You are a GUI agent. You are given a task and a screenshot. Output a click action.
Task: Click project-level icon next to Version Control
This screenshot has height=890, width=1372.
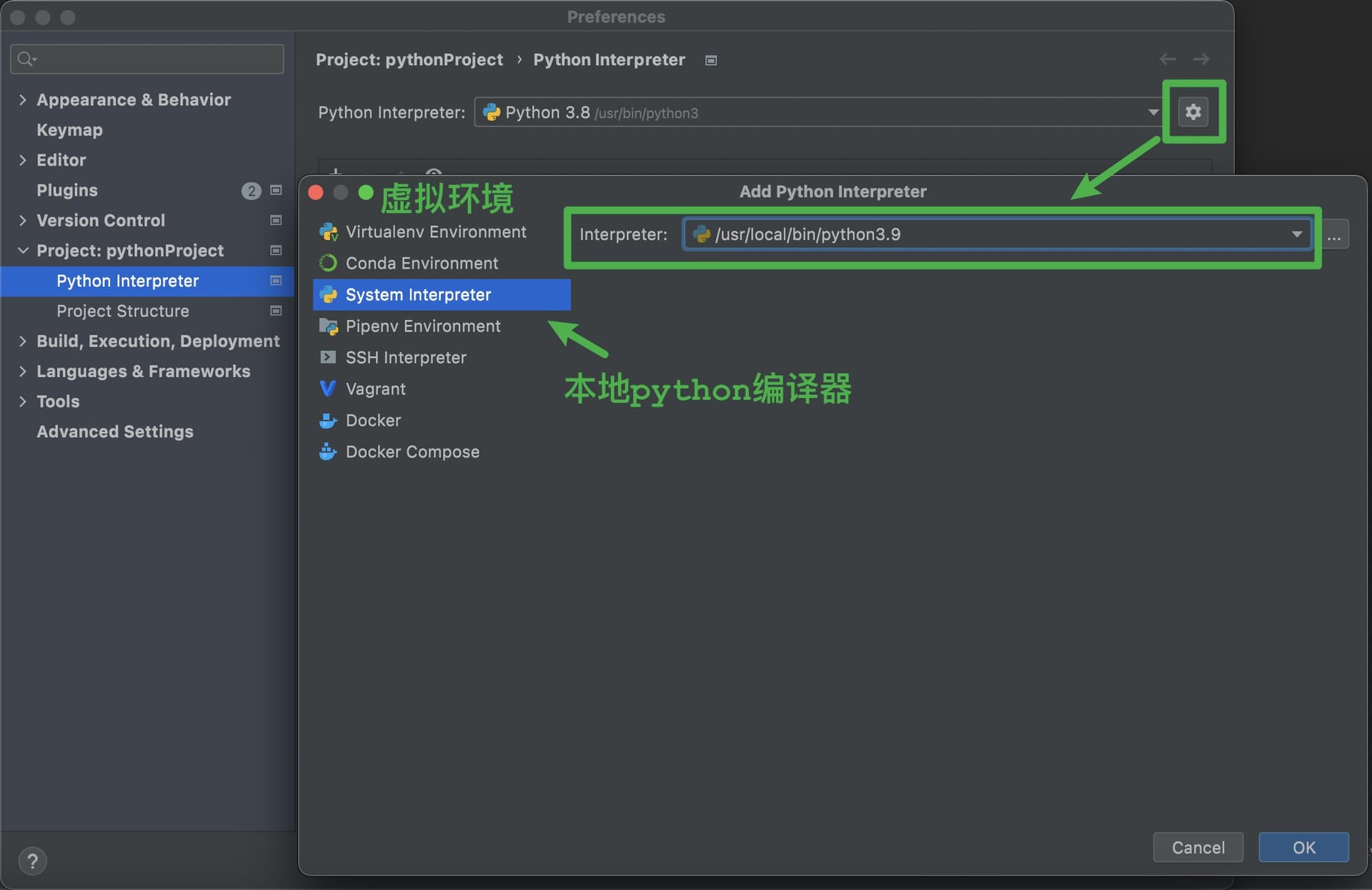(x=276, y=220)
